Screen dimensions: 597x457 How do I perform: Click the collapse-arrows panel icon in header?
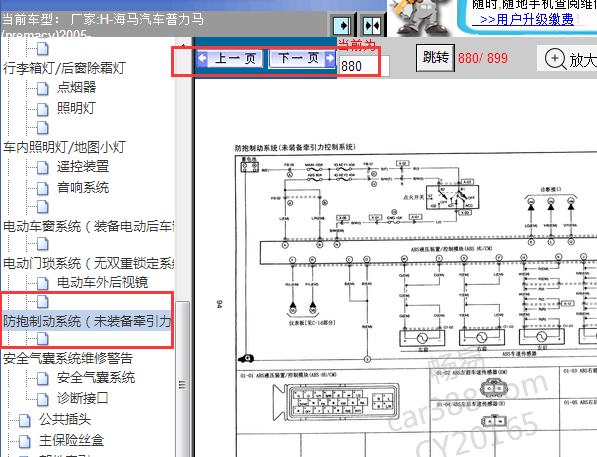372,26
